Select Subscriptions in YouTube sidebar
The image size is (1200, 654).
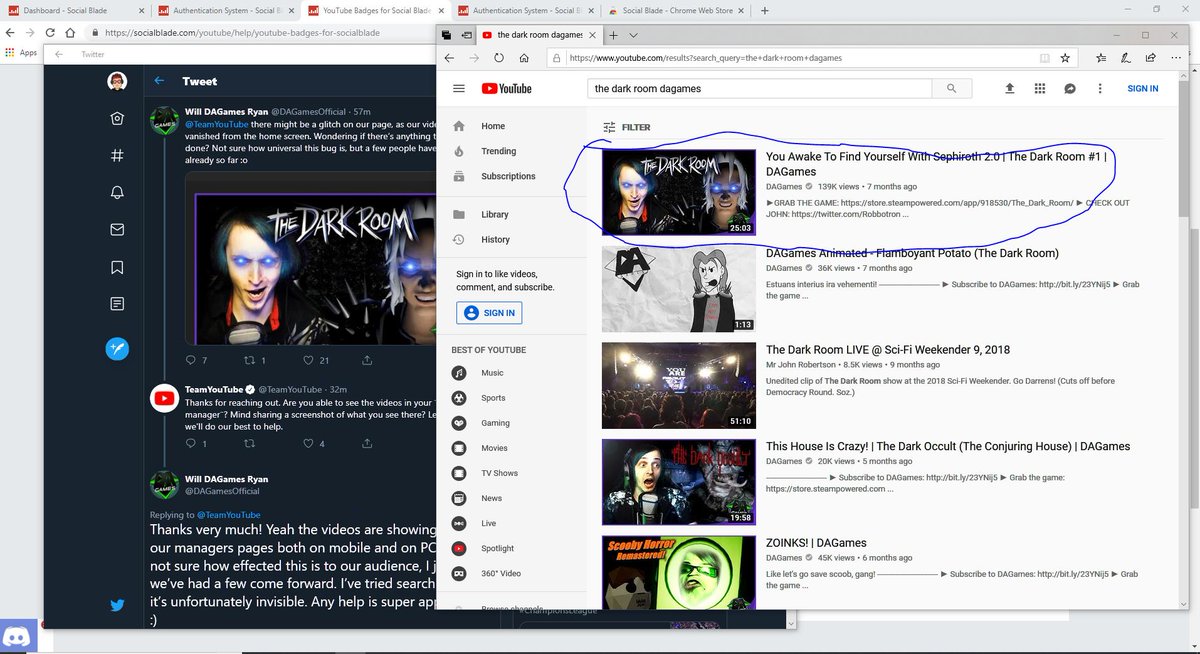(x=508, y=176)
